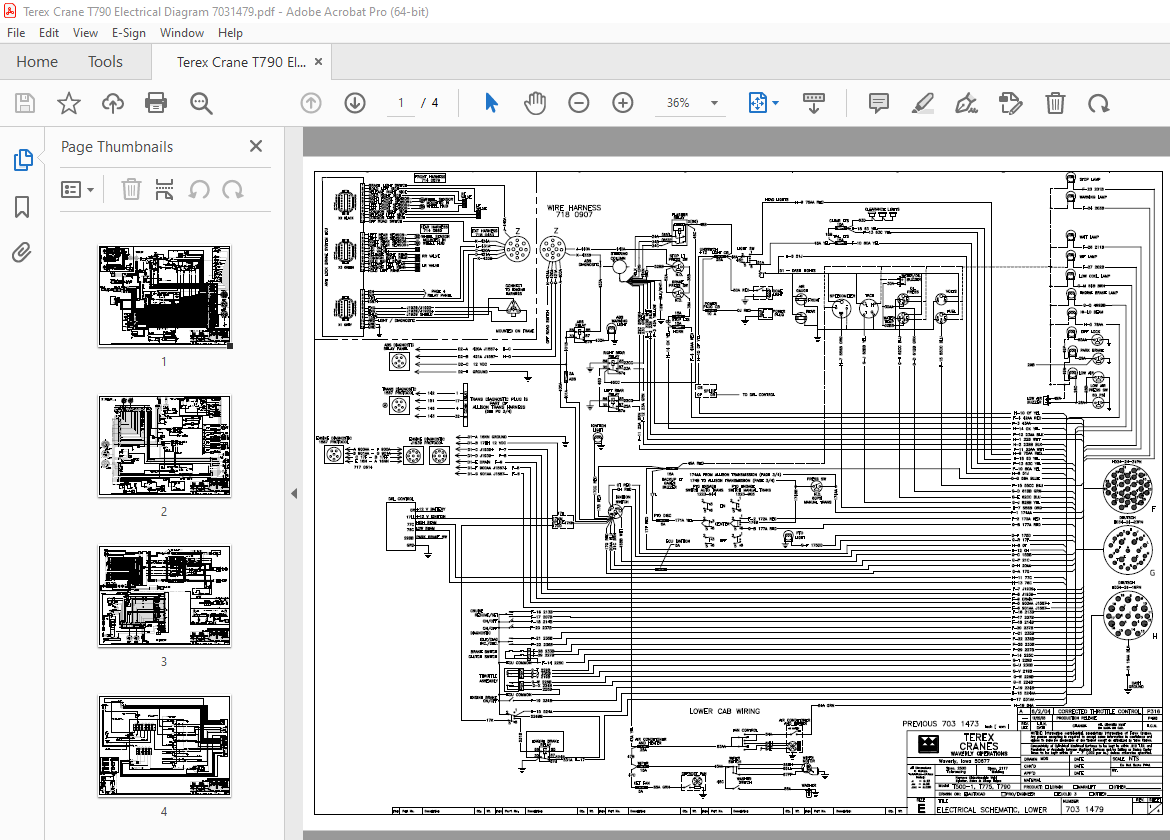Rotate page with toolbar rotate icon

click(x=1098, y=103)
